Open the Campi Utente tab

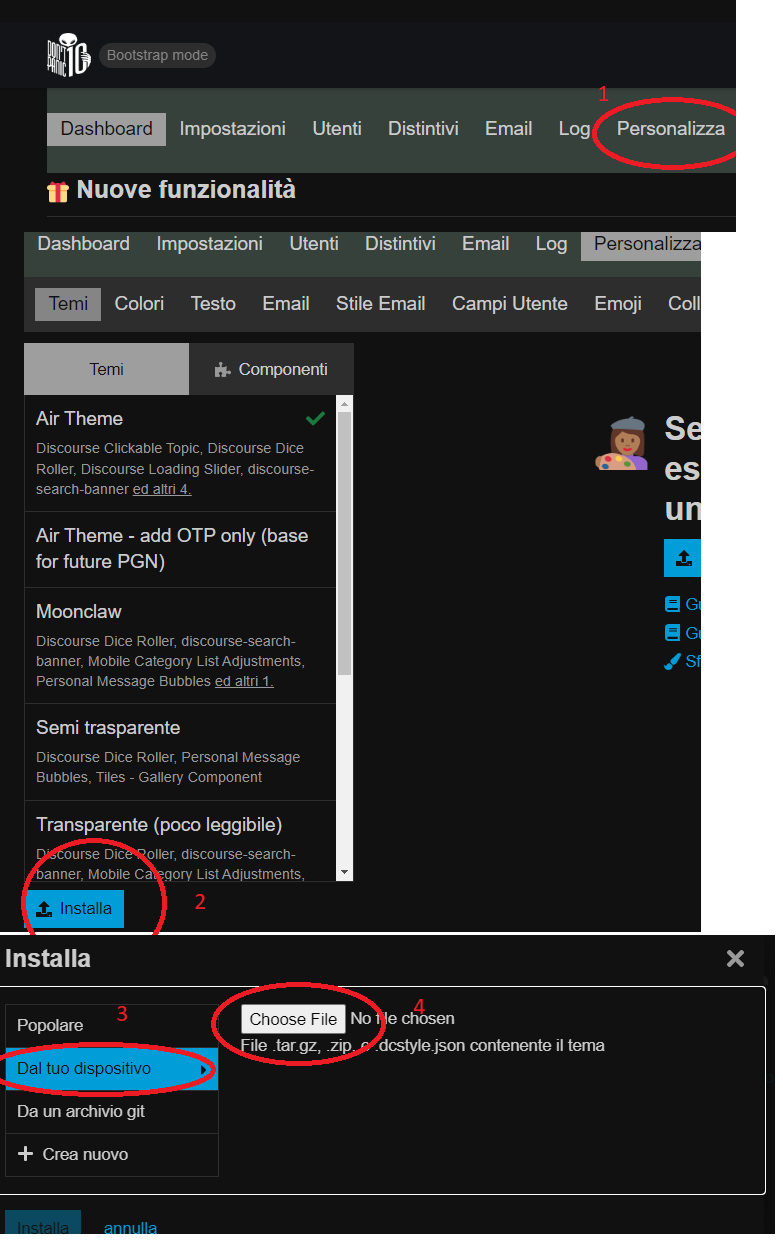(509, 304)
